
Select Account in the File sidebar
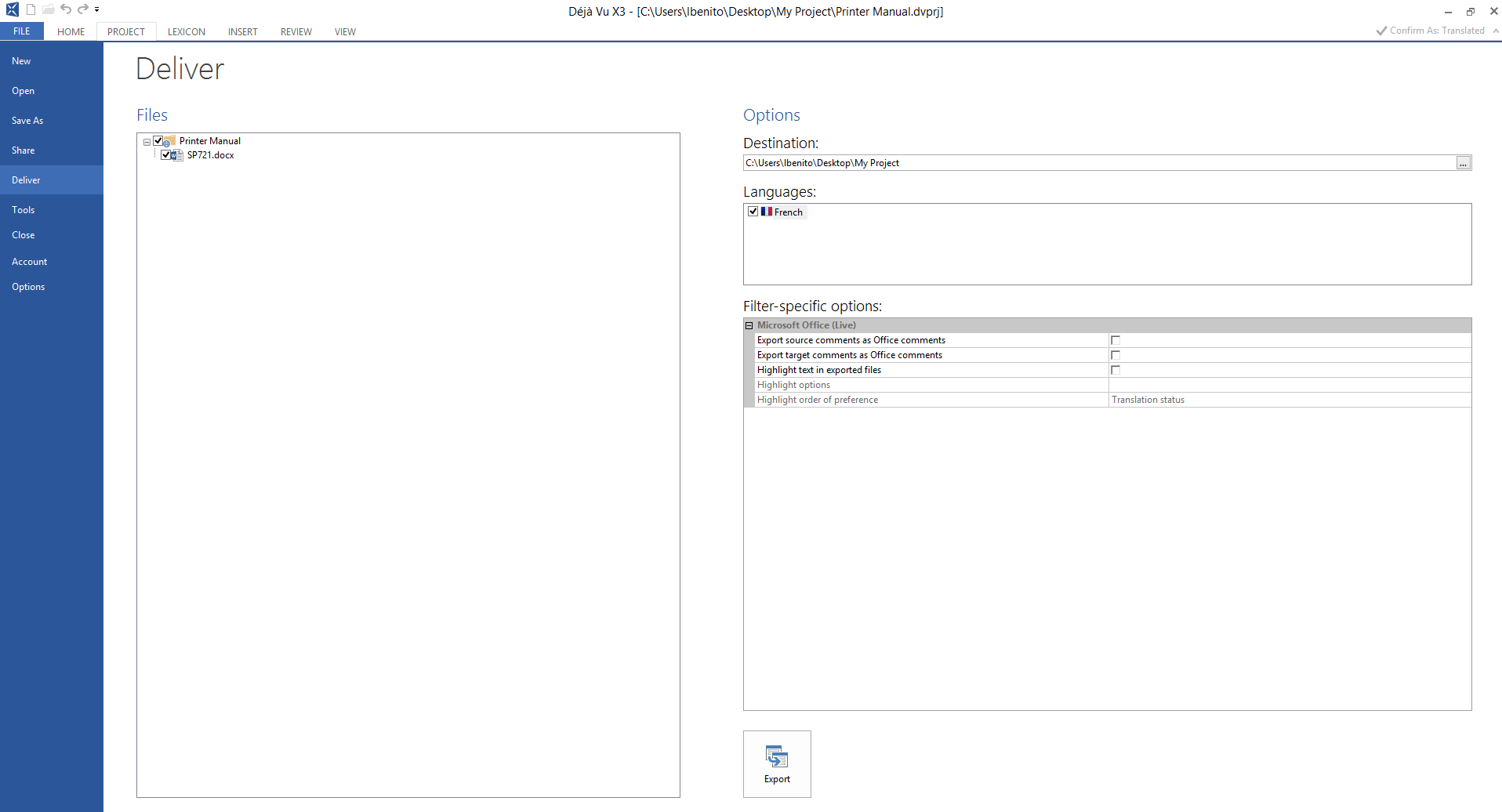click(x=52, y=262)
